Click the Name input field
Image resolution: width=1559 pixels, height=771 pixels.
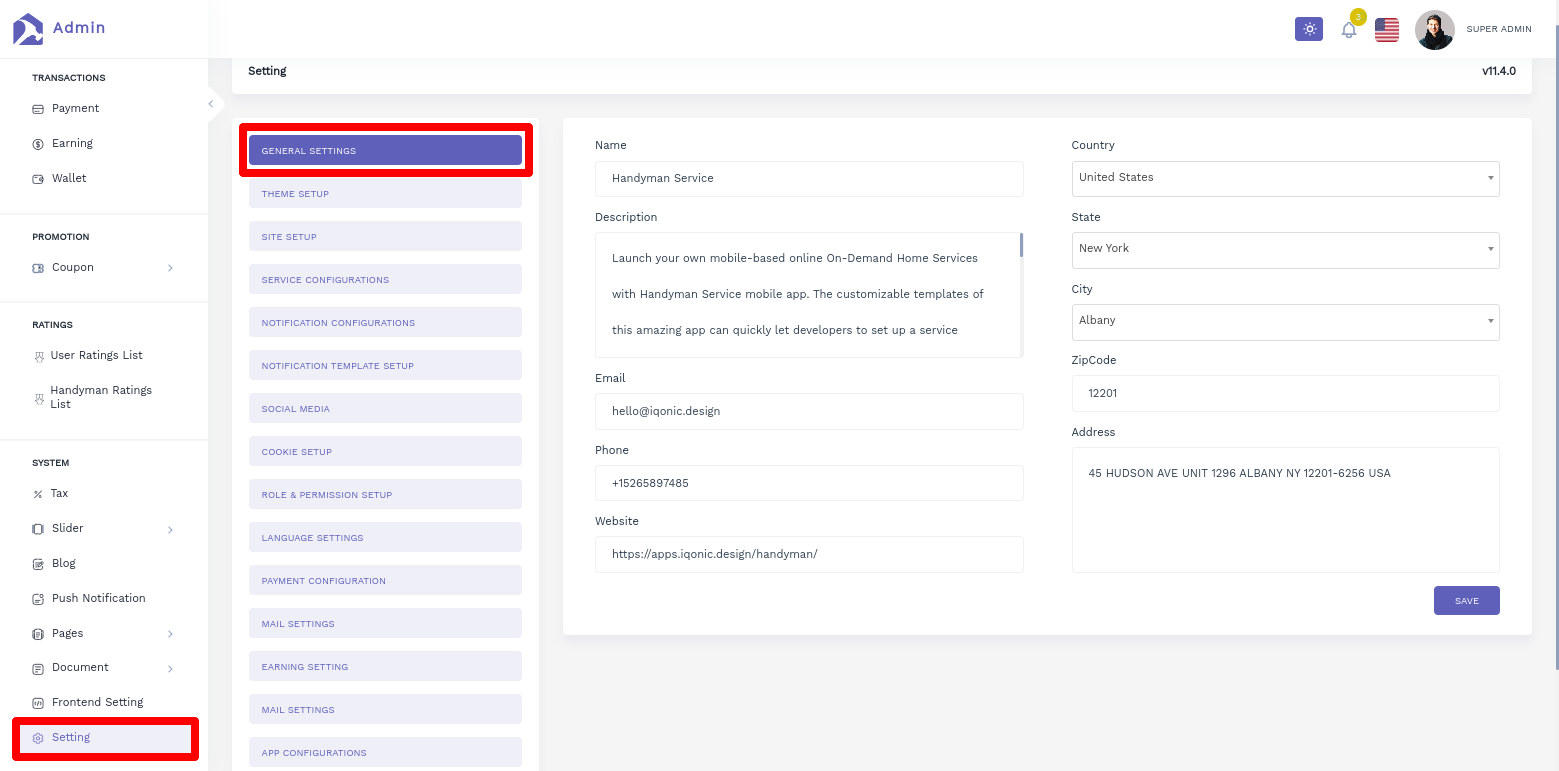point(809,178)
